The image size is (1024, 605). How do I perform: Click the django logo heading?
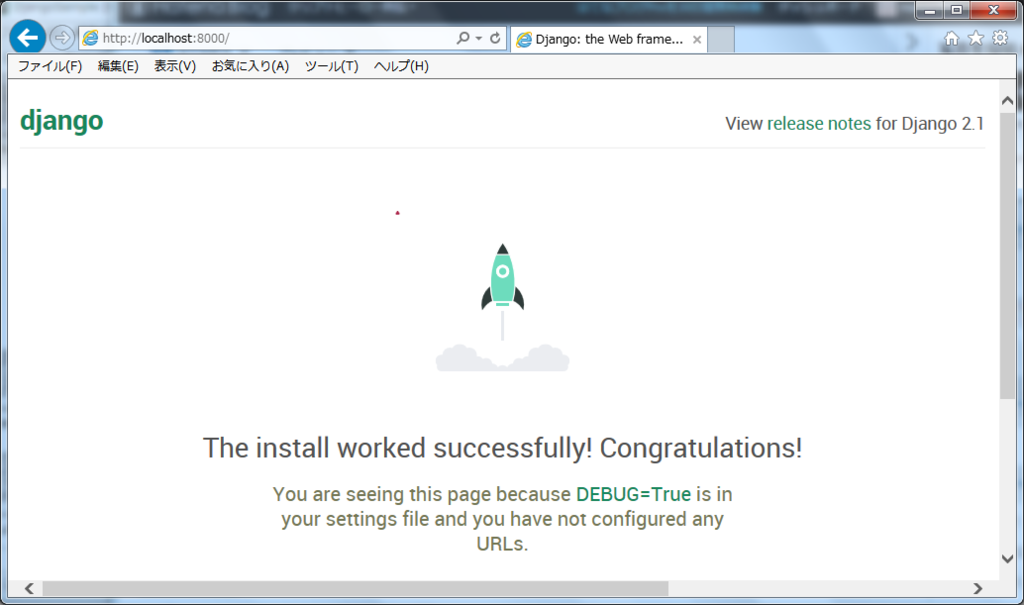[61, 121]
